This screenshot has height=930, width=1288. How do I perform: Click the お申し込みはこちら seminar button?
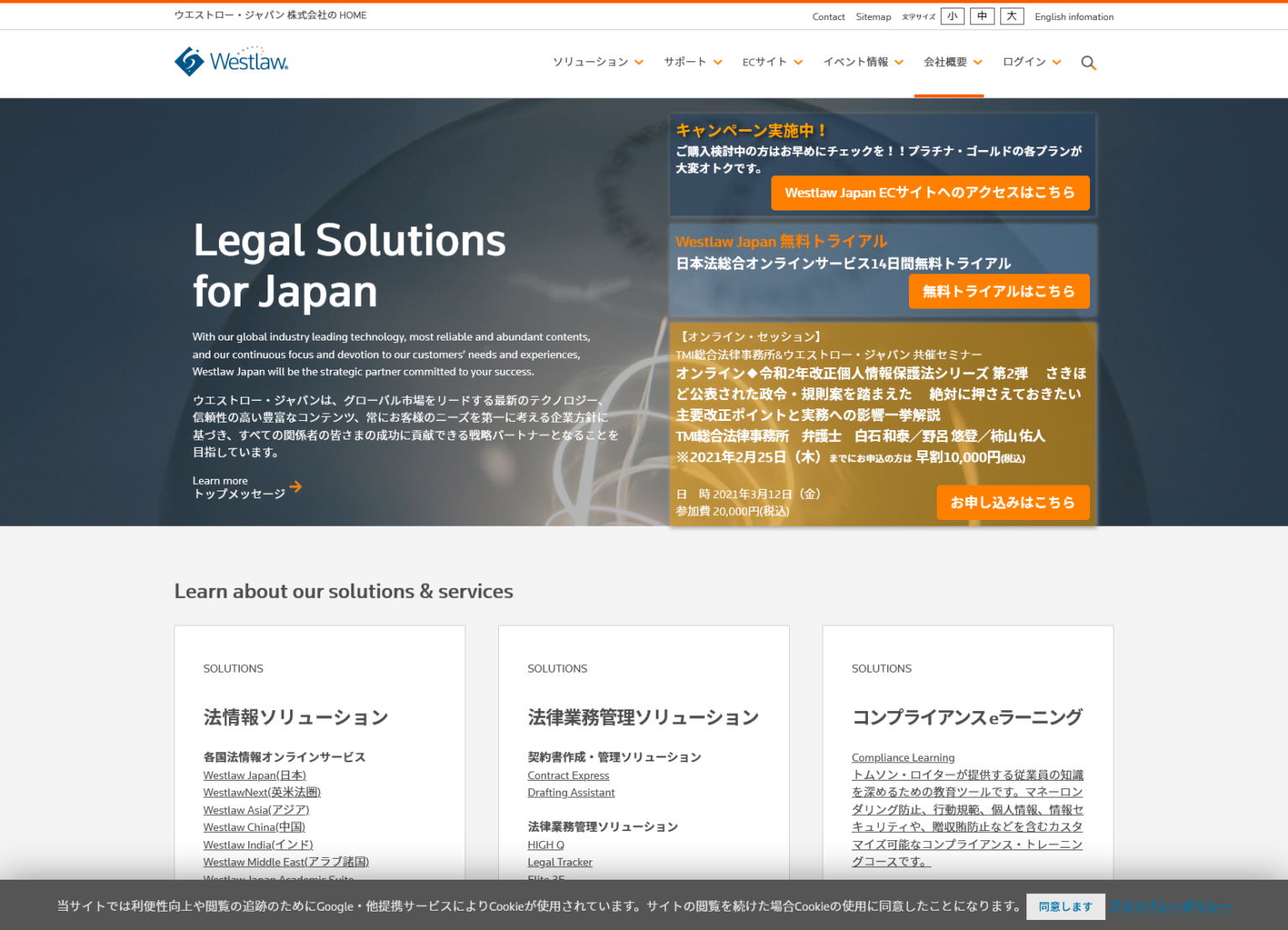[1013, 502]
